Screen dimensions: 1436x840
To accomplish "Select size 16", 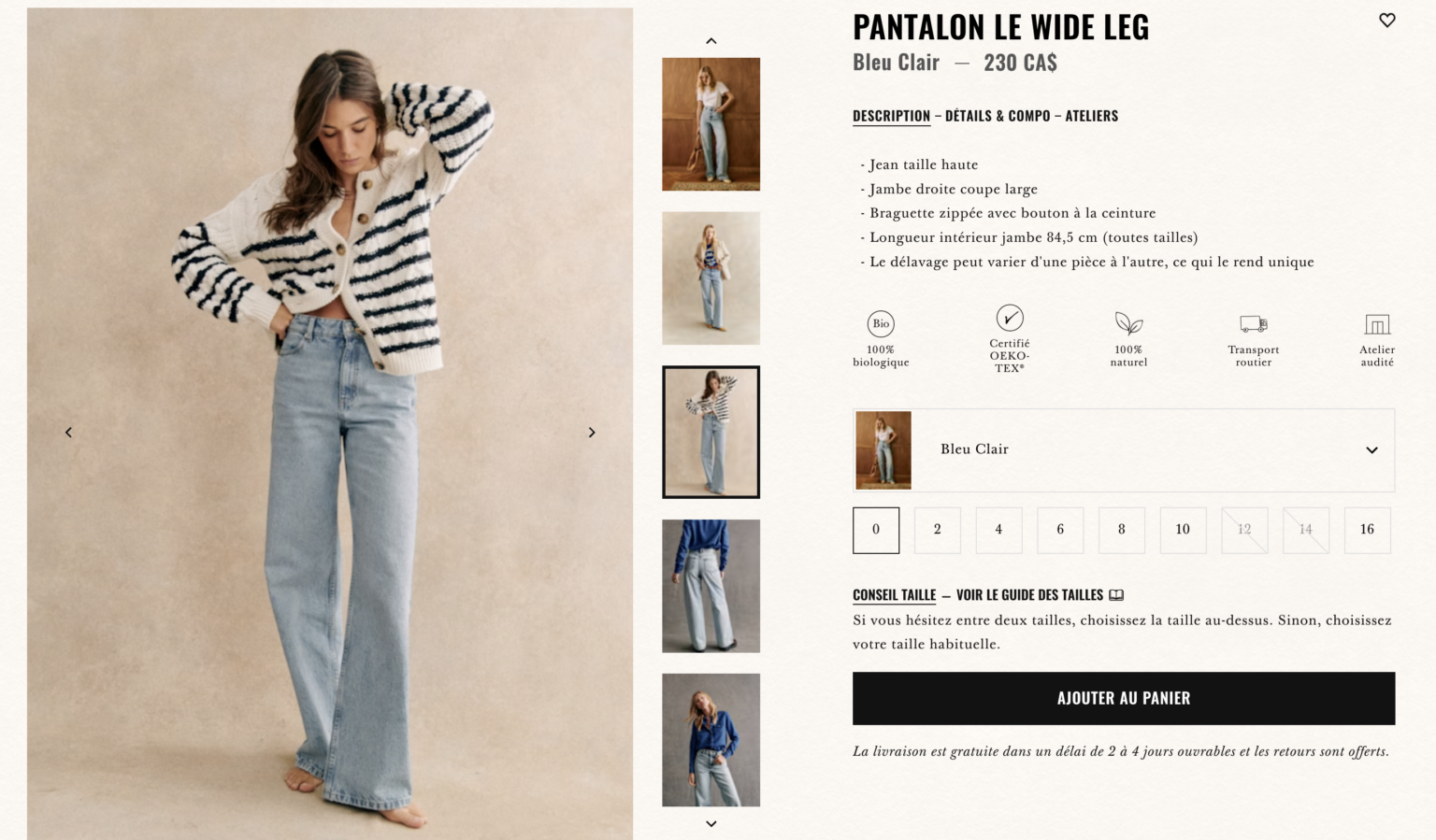I will click(1367, 530).
